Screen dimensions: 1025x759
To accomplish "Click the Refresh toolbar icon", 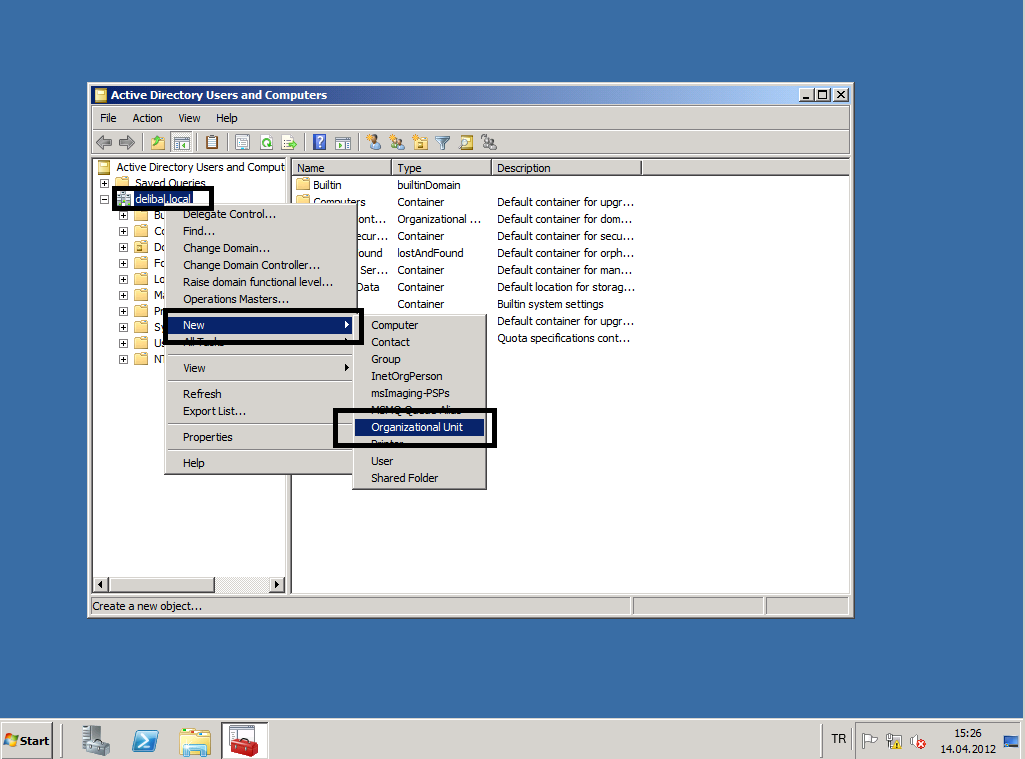I will (x=266, y=143).
